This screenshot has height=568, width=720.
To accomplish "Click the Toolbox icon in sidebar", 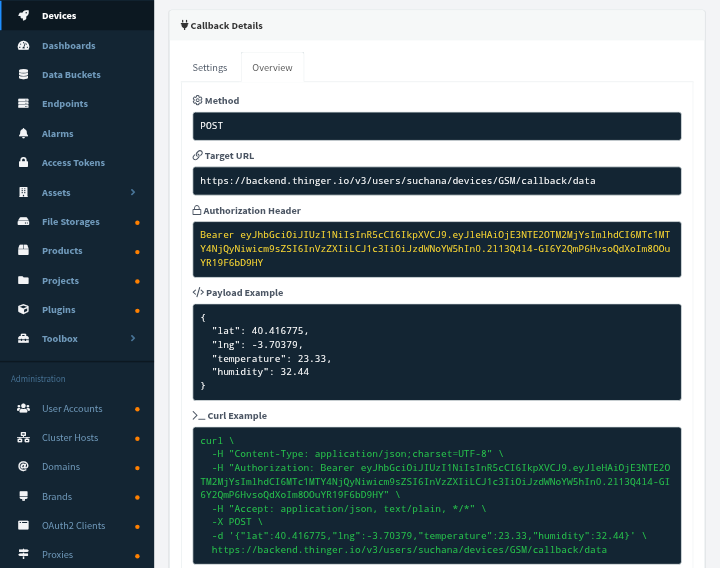I will (23, 338).
